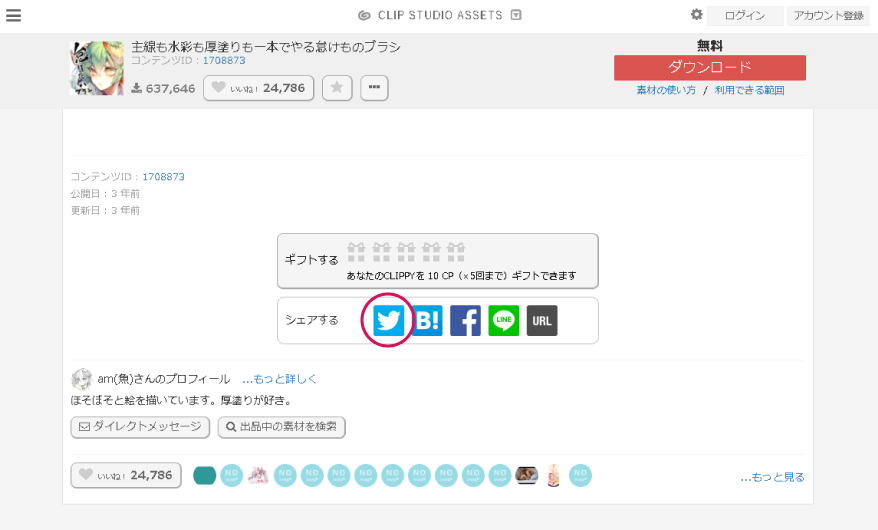Viewport: 878px width, 530px height.
Task: Share via LINE icon
Action: click(504, 321)
